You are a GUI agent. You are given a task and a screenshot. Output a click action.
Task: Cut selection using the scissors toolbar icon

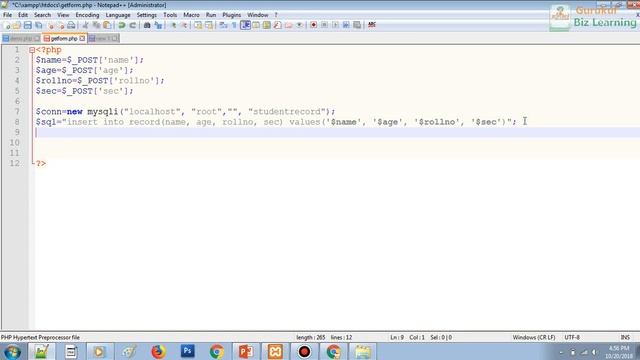pyautogui.click(x=85, y=25)
